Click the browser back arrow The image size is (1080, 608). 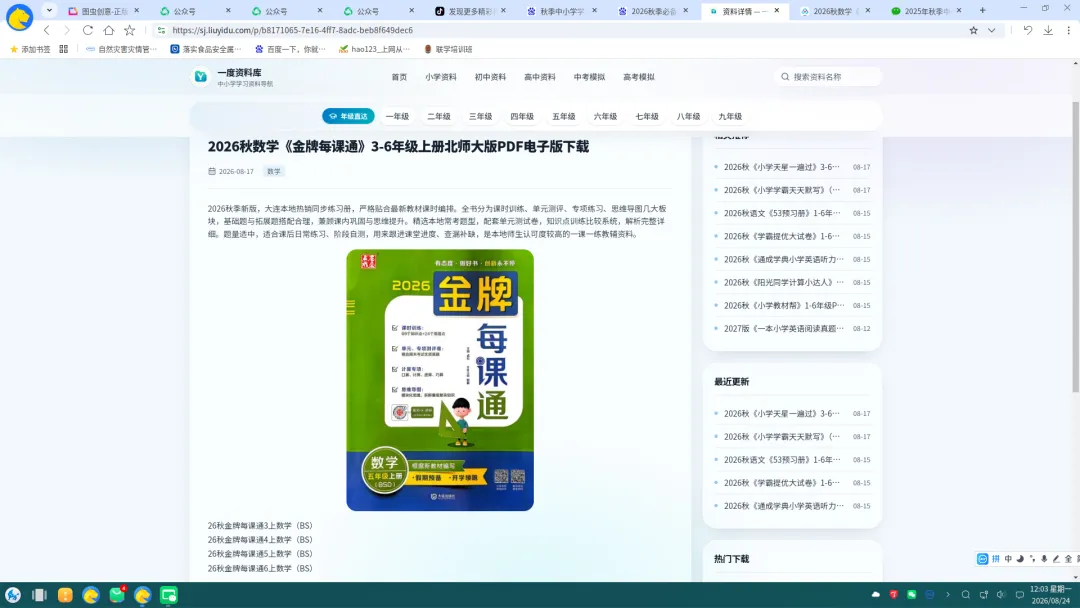pyautogui.click(x=47, y=30)
